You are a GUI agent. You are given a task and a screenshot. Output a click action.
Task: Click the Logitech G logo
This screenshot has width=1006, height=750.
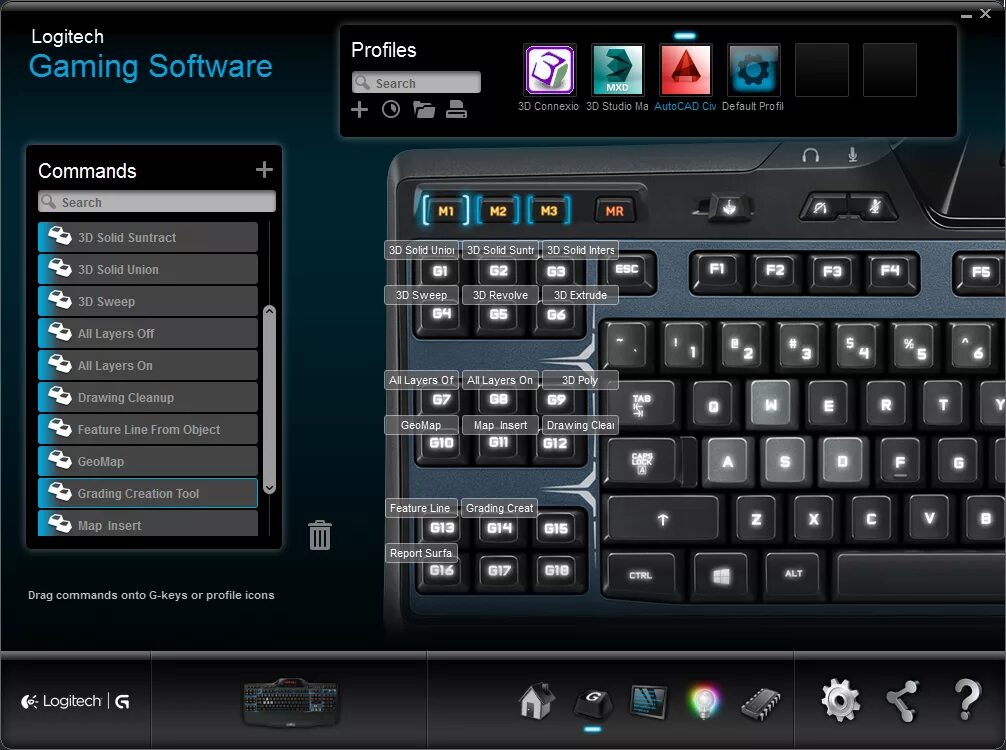point(76,701)
